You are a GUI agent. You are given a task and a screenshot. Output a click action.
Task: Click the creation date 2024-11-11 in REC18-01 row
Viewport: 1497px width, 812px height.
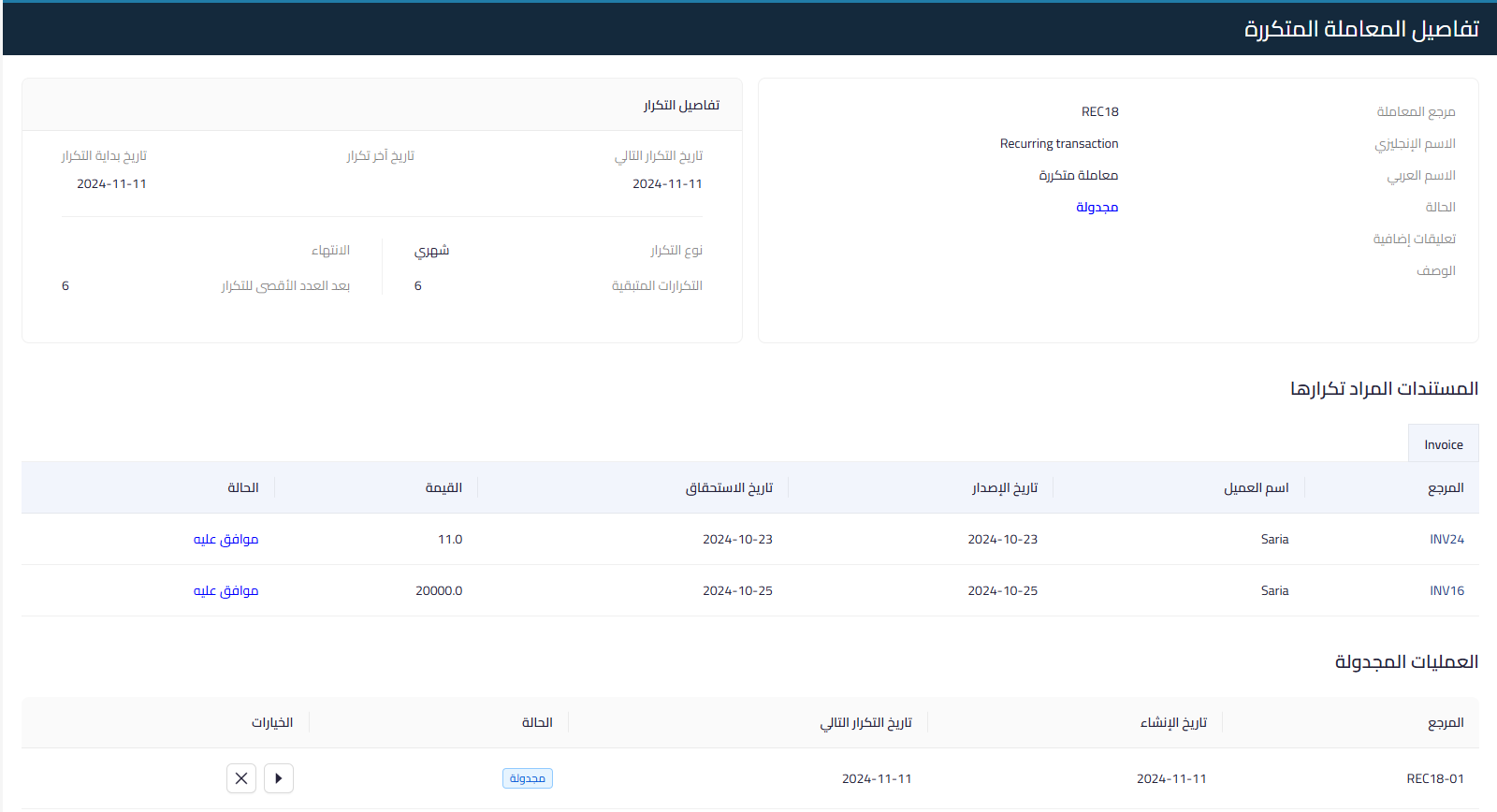coord(1171,778)
